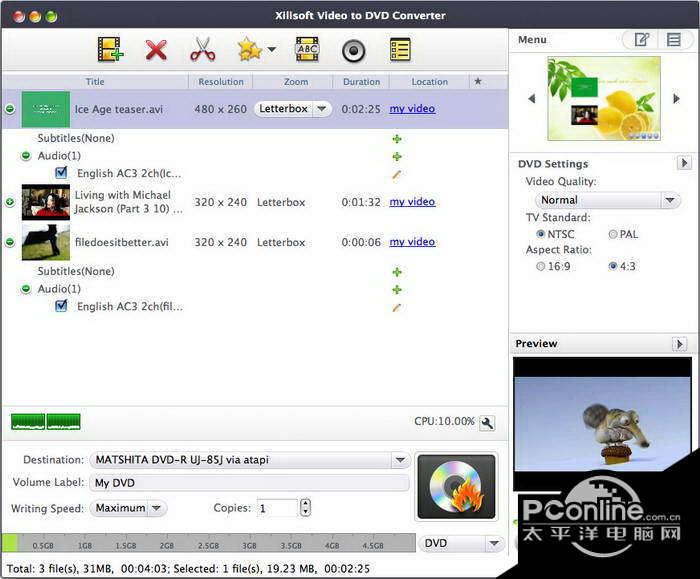Expand the effects tool dropdown arrow
700x579 pixels.
(271, 49)
